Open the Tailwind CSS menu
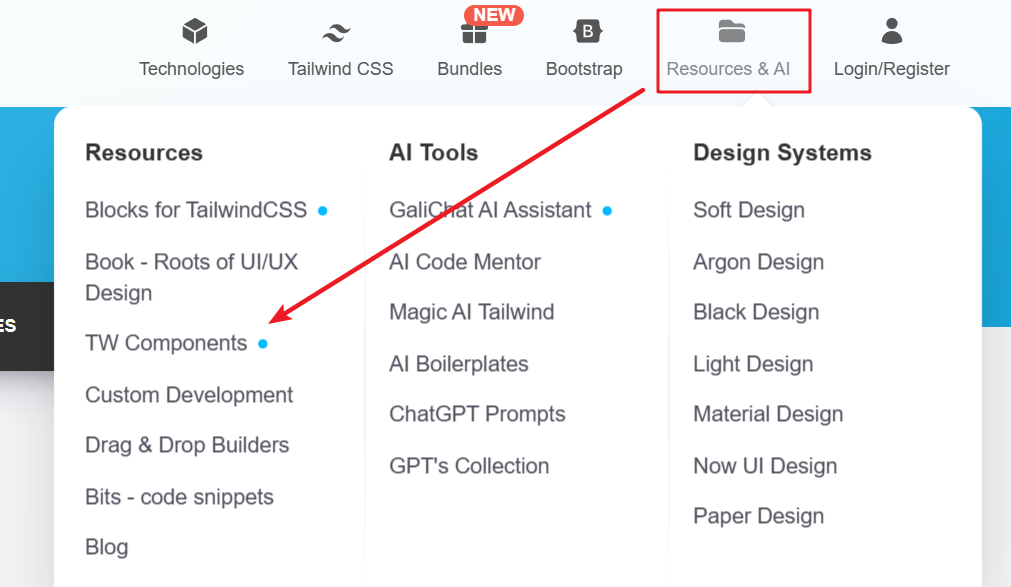Image resolution: width=1011 pixels, height=587 pixels. pos(340,69)
